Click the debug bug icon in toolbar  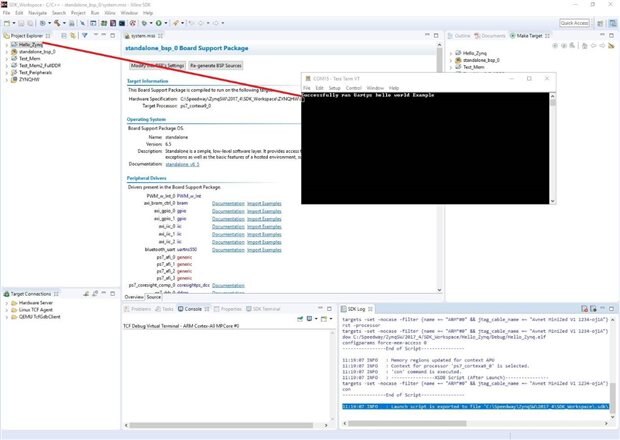tap(142, 22)
